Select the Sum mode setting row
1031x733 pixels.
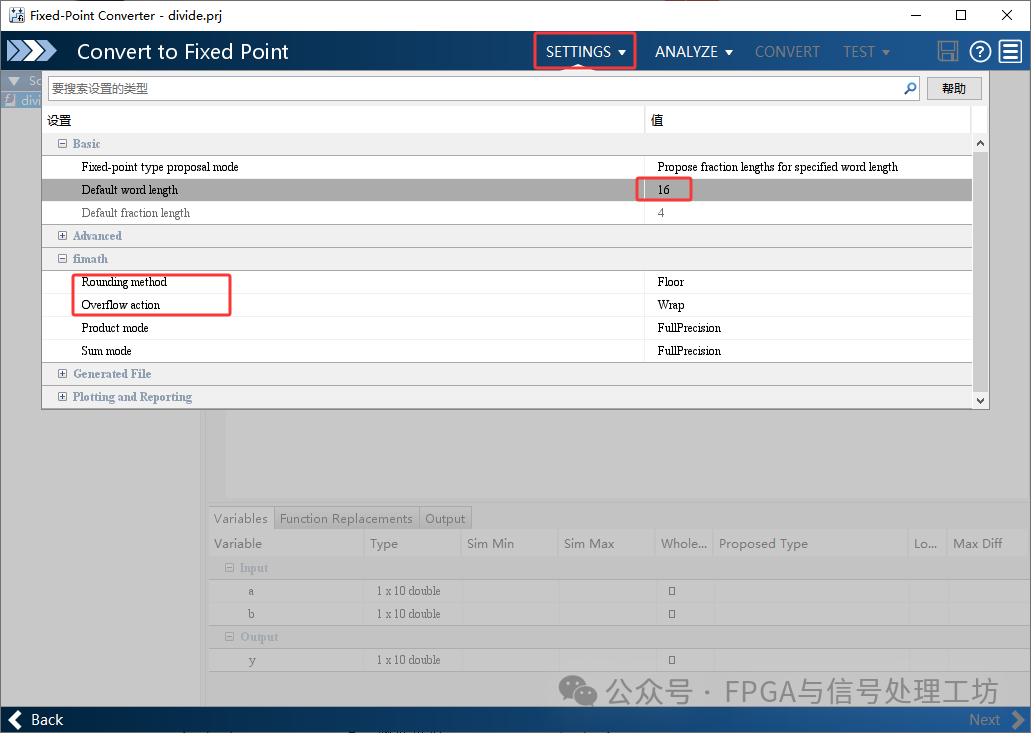coord(506,350)
